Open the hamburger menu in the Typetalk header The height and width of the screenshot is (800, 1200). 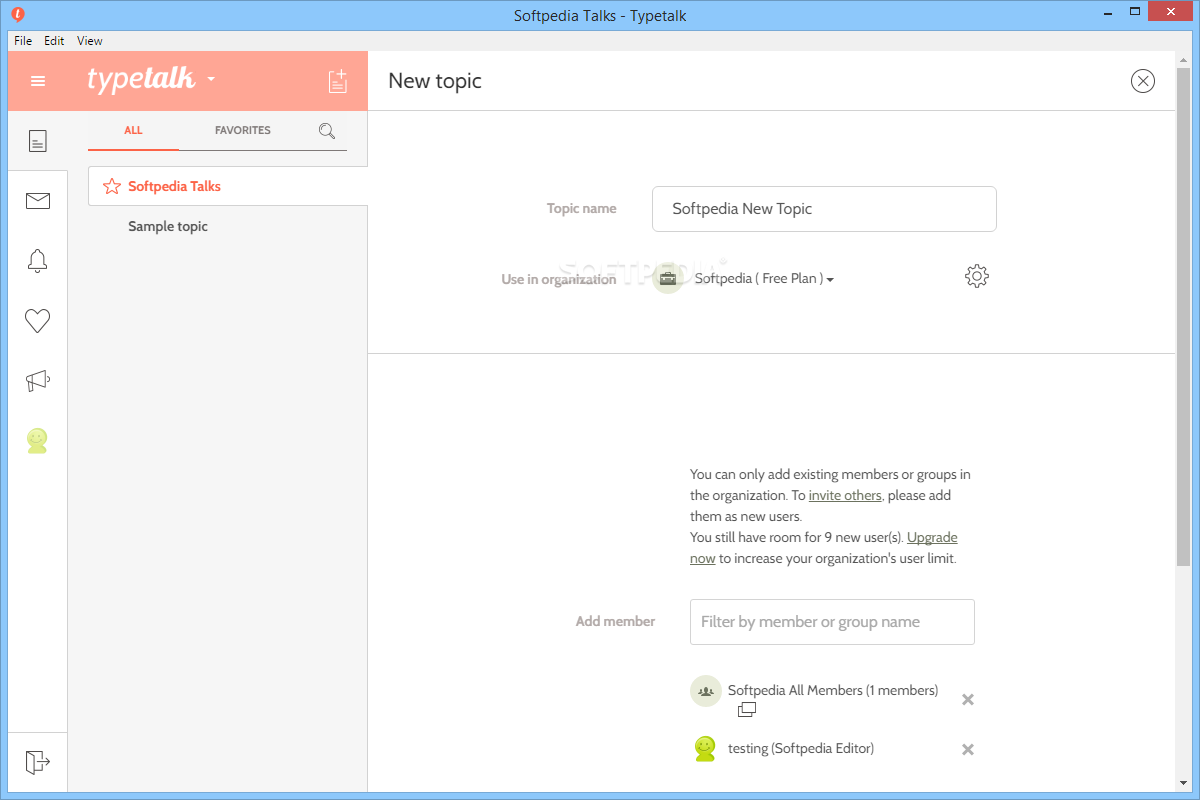[38, 81]
